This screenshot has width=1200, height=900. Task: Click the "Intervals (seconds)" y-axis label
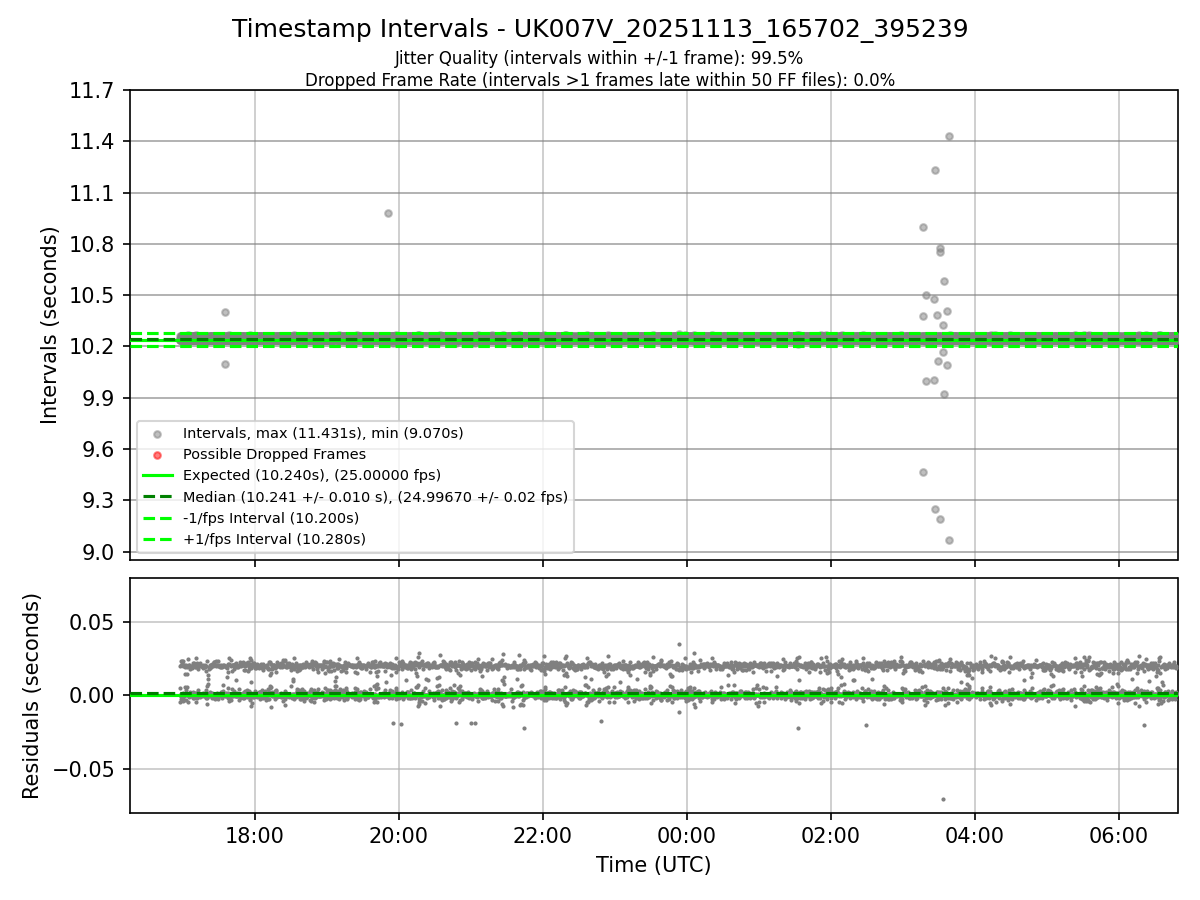click(50, 325)
